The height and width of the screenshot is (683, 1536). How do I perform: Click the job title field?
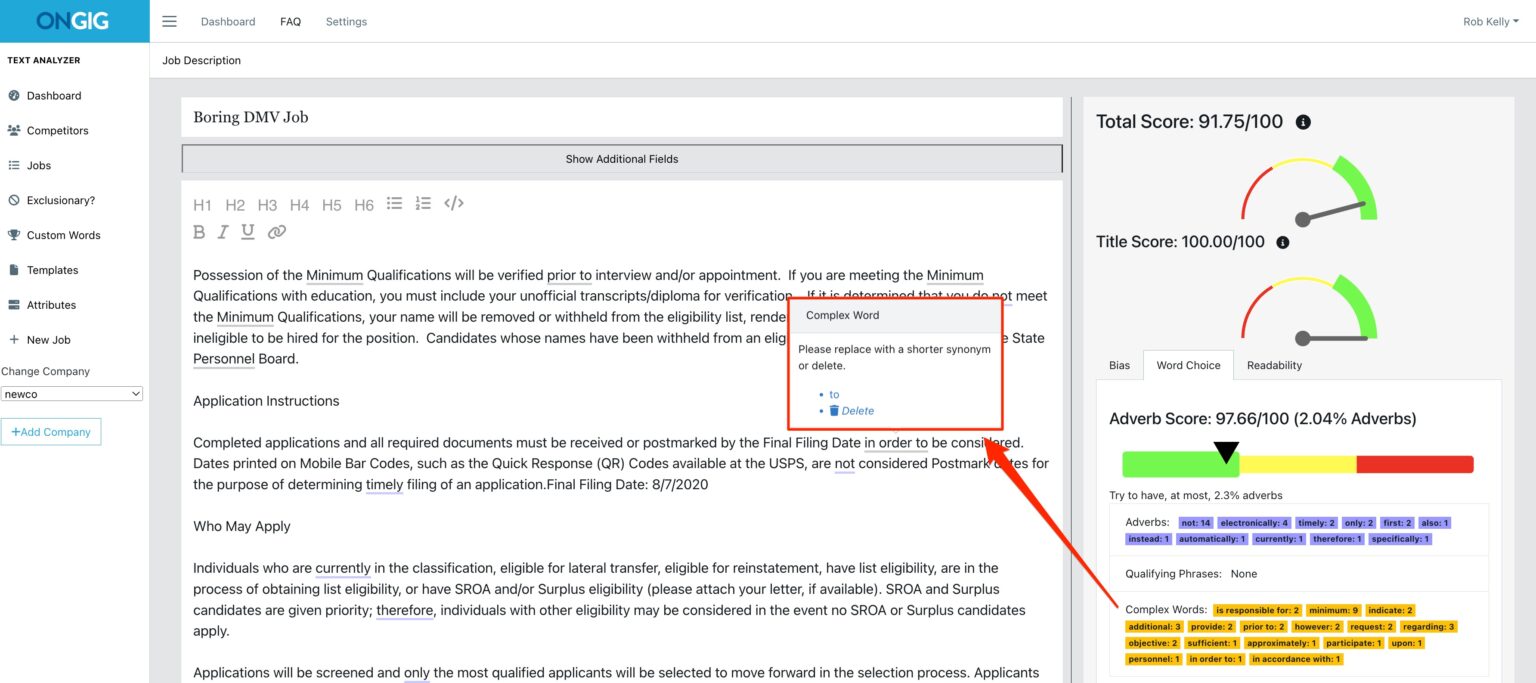point(621,117)
